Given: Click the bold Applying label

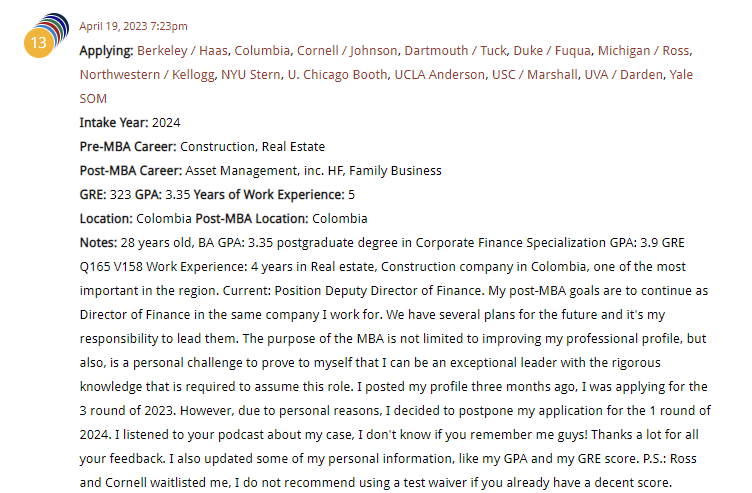Looking at the screenshot, I should coord(106,50).
